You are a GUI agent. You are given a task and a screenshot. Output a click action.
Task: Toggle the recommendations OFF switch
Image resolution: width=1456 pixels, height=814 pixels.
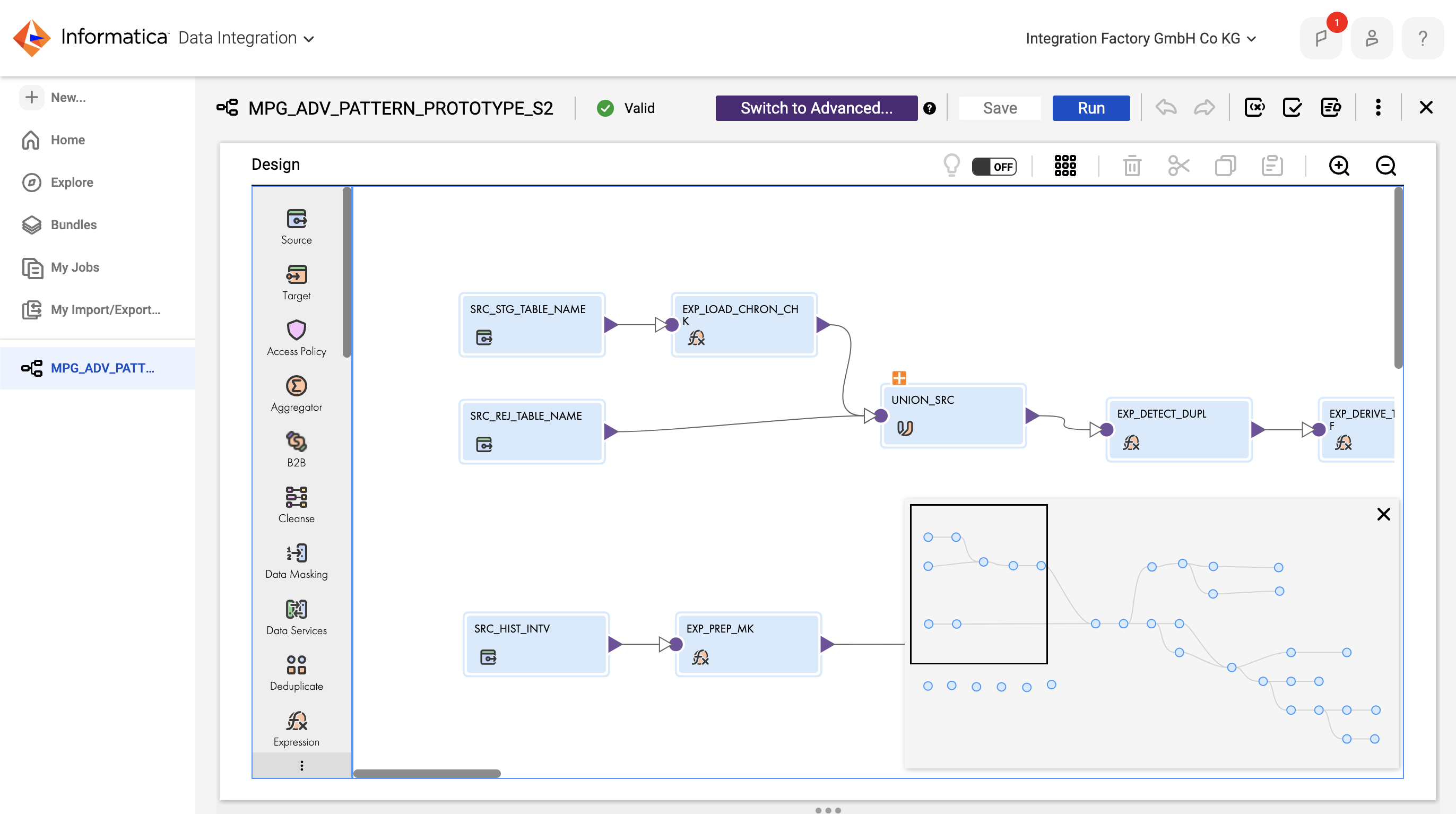994,167
